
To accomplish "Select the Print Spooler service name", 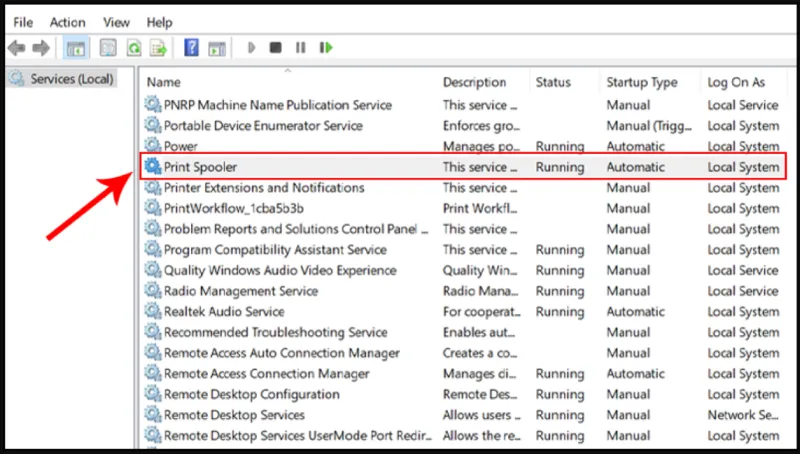I will coord(201,167).
